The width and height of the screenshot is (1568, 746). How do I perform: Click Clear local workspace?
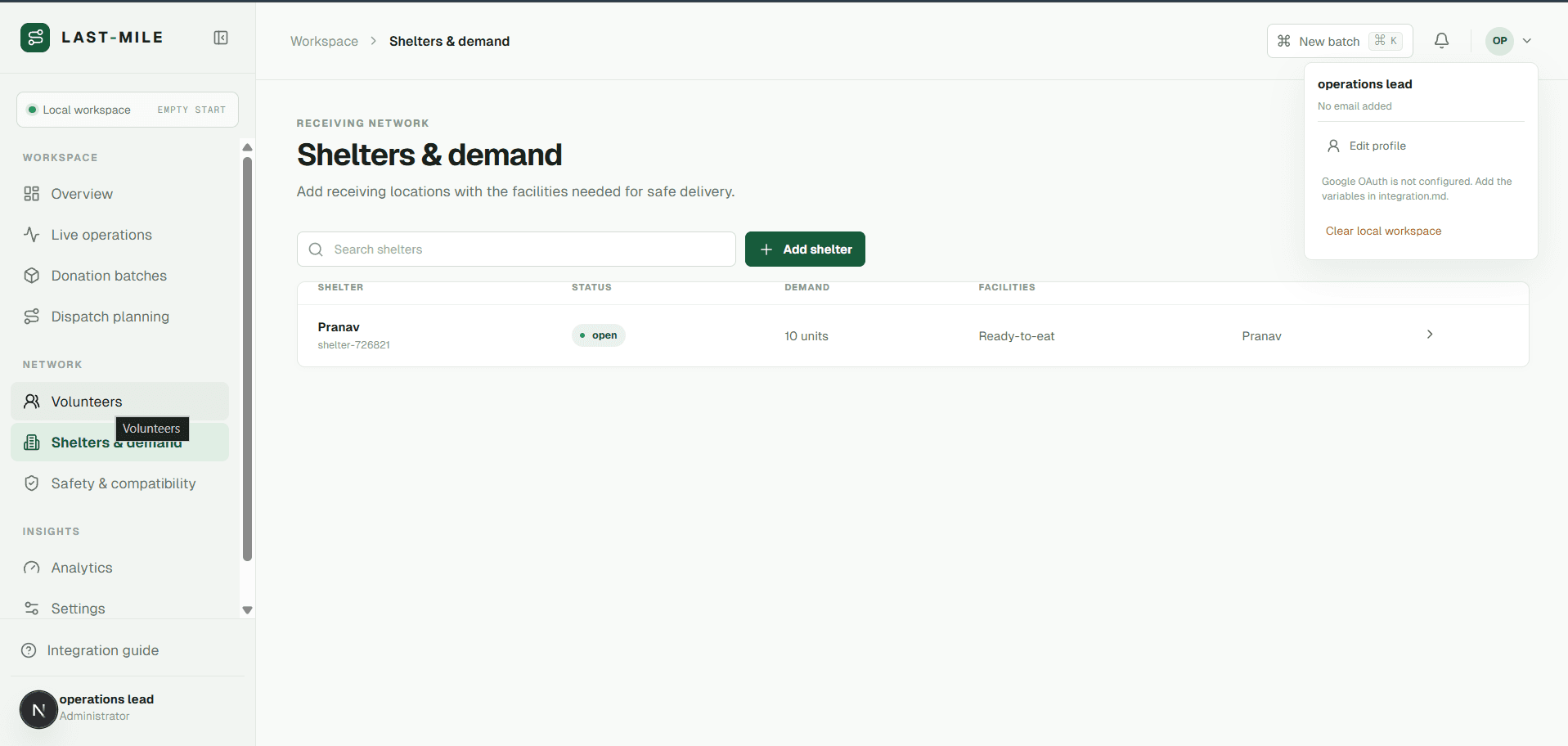1384,231
